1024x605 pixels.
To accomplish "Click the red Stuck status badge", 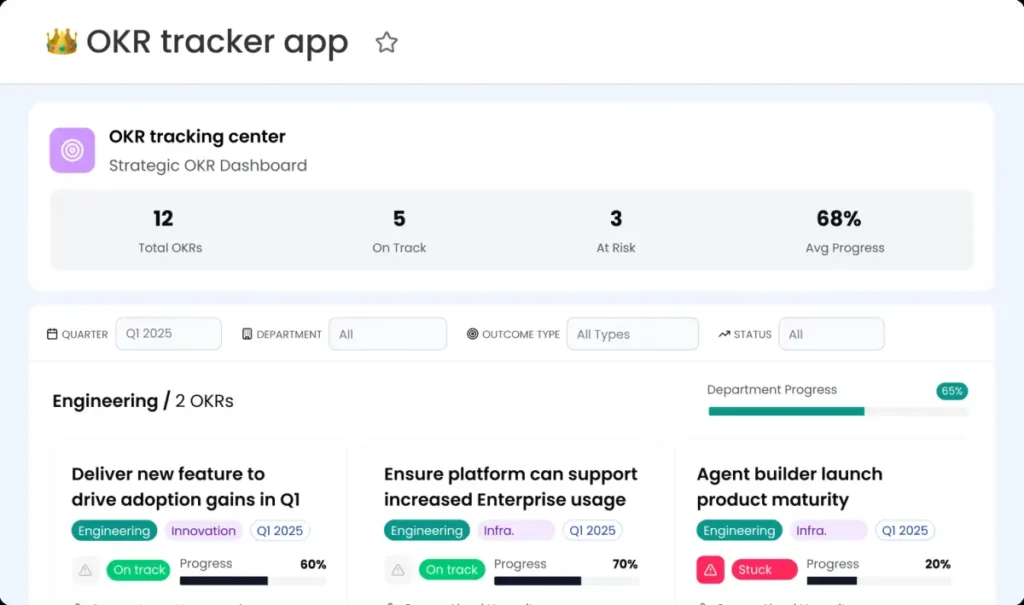I will click(x=764, y=570).
